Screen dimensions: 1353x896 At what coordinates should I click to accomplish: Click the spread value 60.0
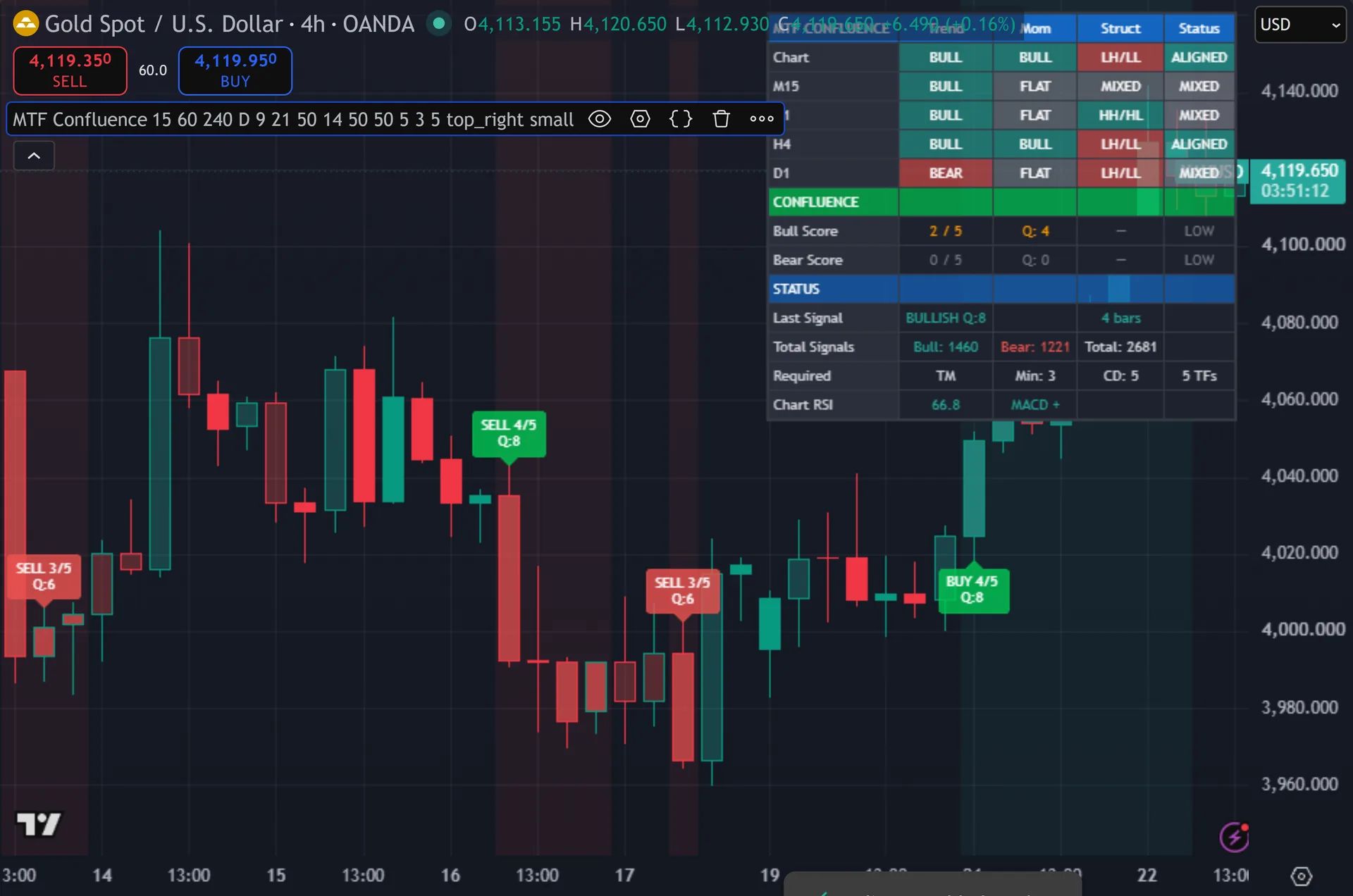(153, 70)
